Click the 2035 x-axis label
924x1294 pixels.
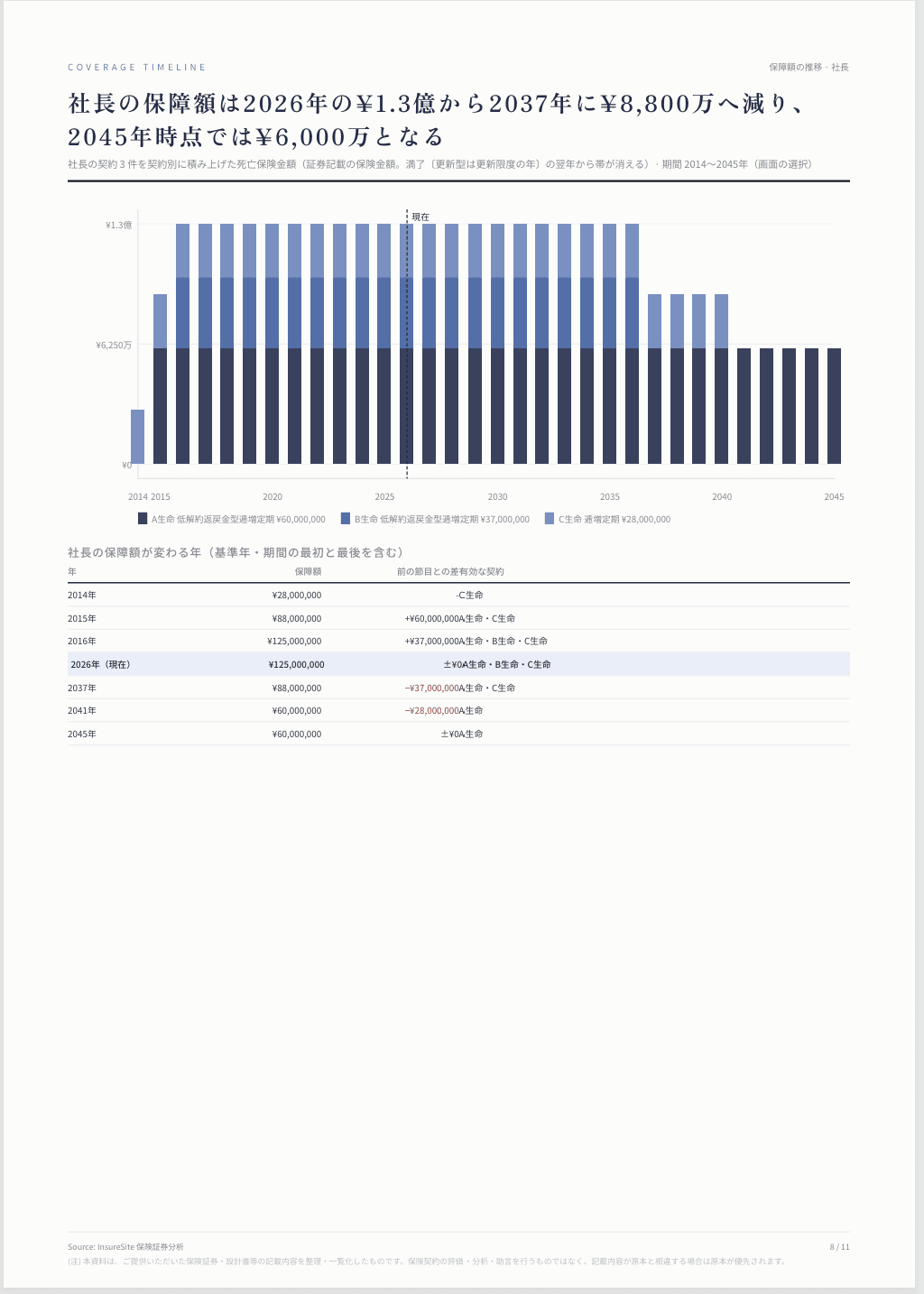click(610, 497)
